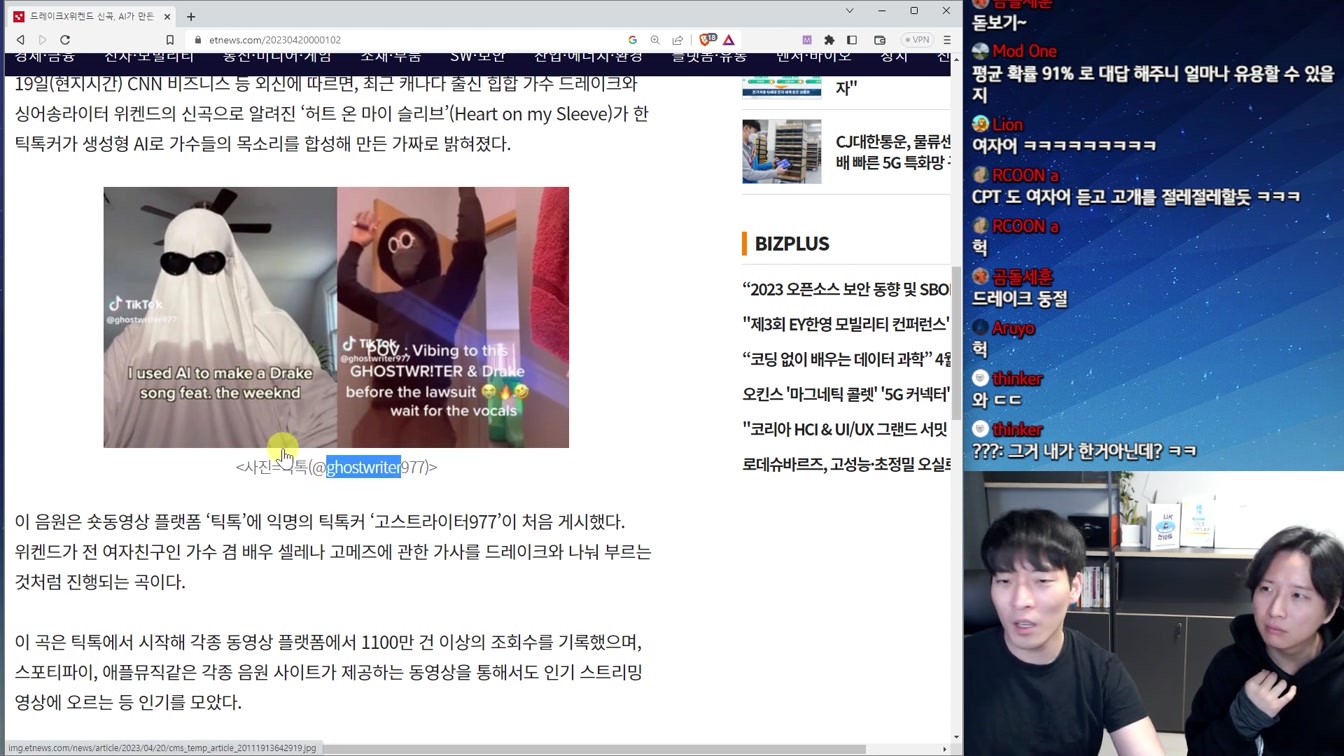Image resolution: width=1344 pixels, height=756 pixels.
Task: Close the 드레이크X위켄드 tab
Action: point(167,16)
